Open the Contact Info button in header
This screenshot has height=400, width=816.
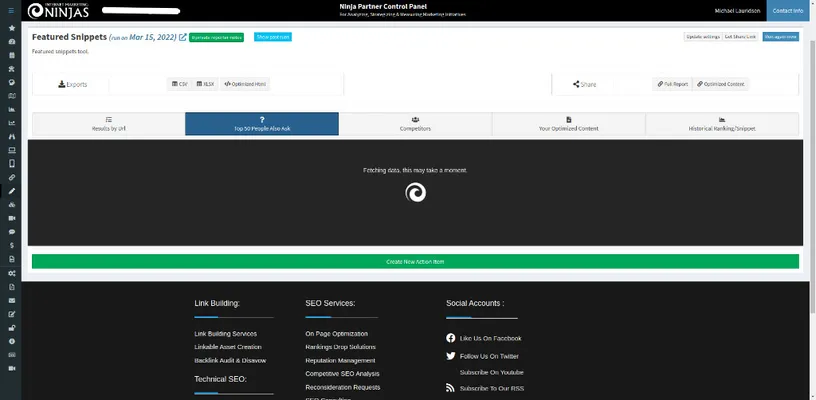784,11
